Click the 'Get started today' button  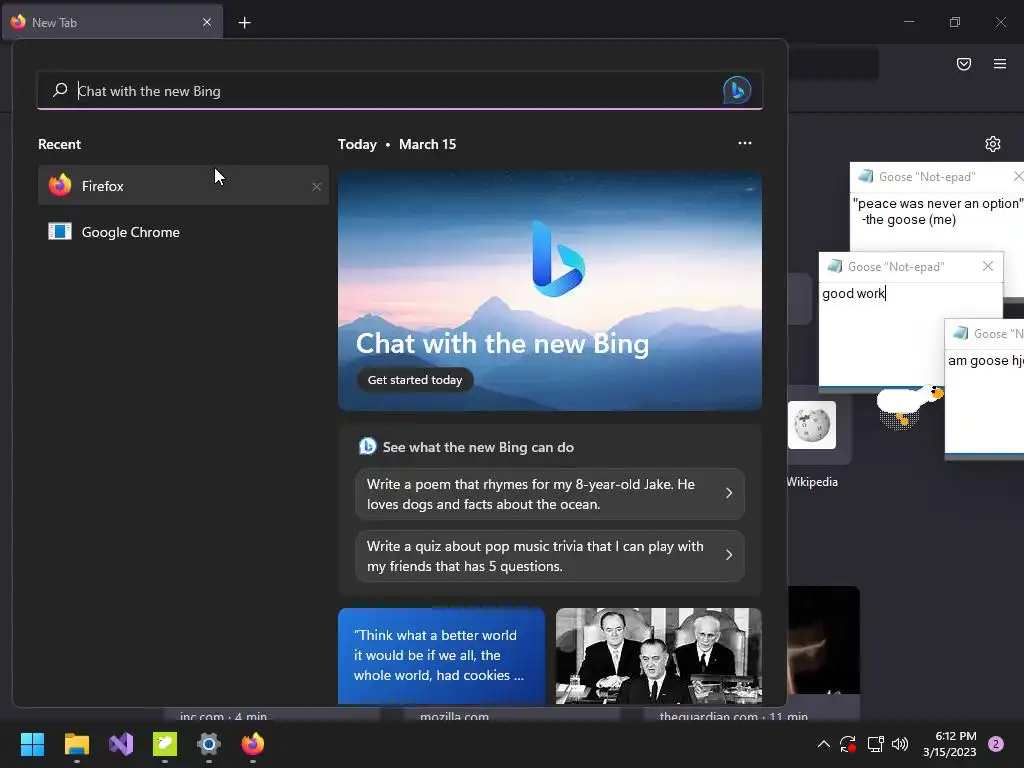point(415,379)
